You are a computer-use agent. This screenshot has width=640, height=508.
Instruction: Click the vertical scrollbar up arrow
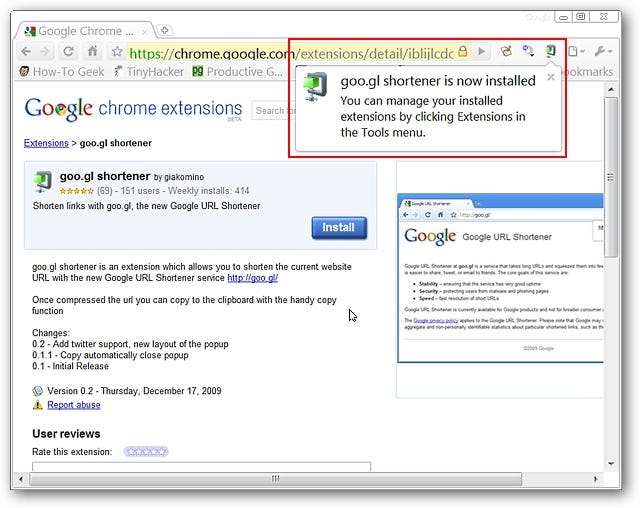[611, 89]
